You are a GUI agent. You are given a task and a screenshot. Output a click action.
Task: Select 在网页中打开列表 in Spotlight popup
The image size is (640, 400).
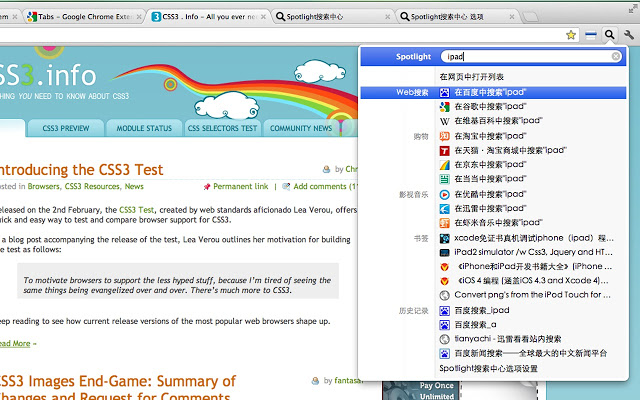pos(472,77)
